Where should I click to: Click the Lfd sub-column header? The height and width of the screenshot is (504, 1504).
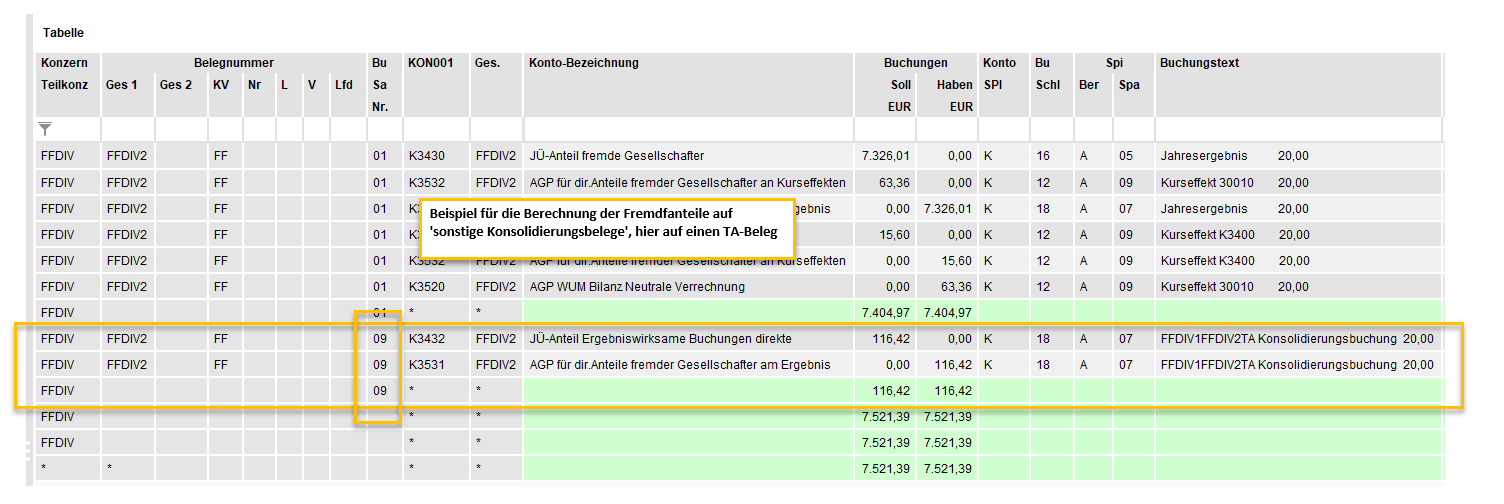point(344,85)
